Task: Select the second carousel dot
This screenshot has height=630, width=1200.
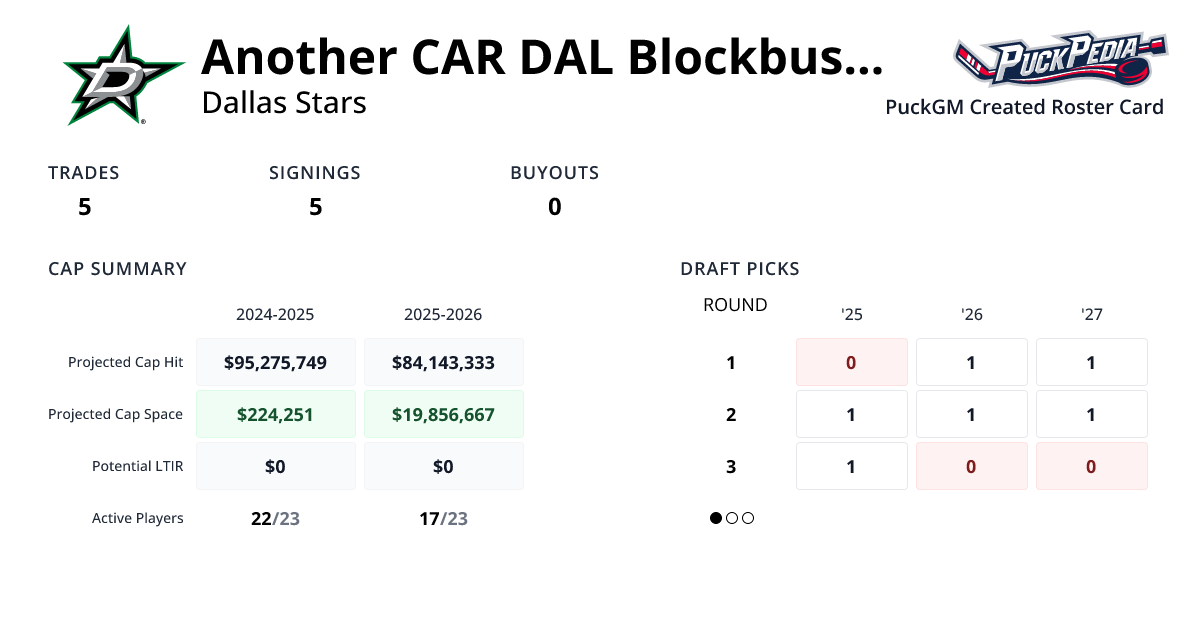Action: (730, 518)
